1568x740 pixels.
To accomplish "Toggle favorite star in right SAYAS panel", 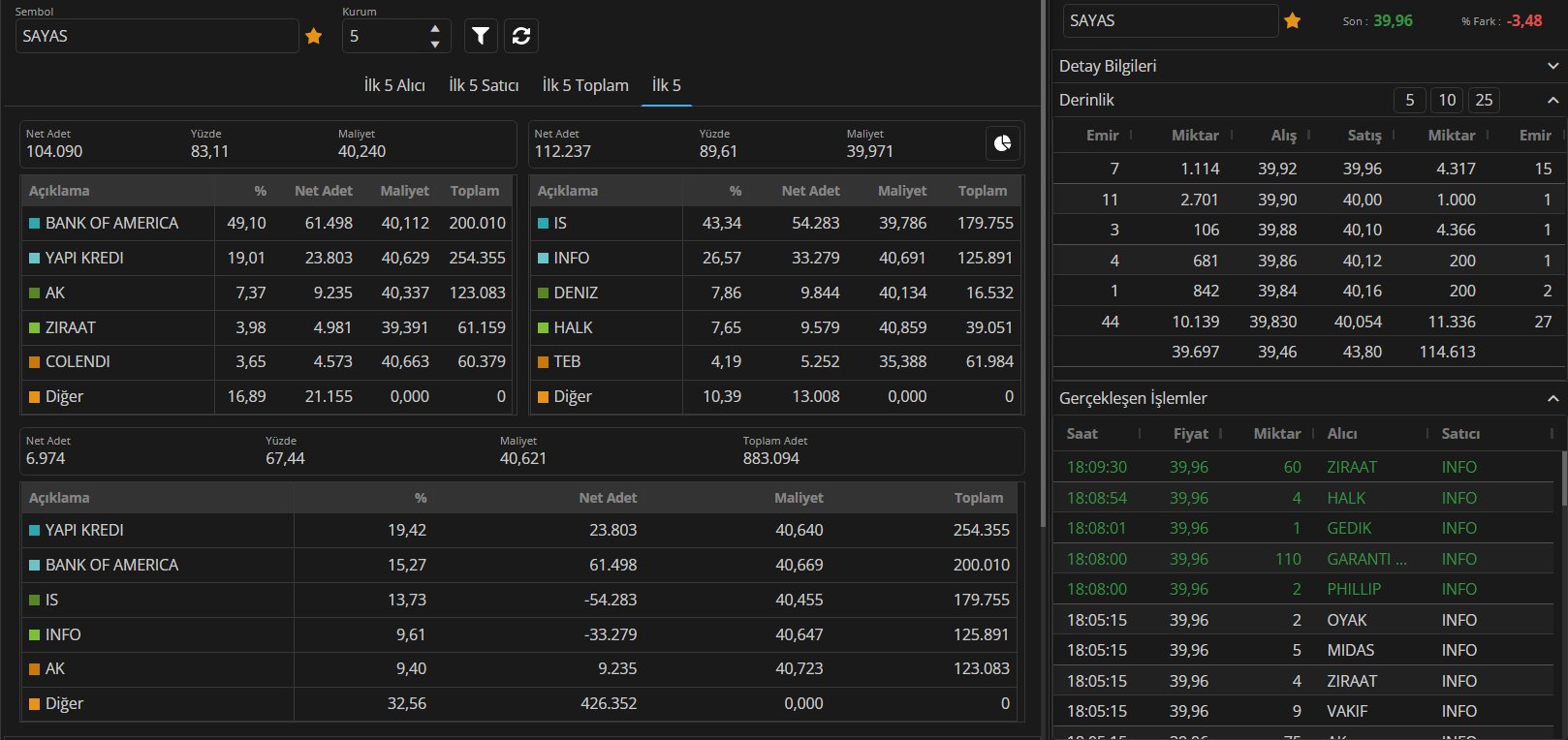I will pos(1293,20).
